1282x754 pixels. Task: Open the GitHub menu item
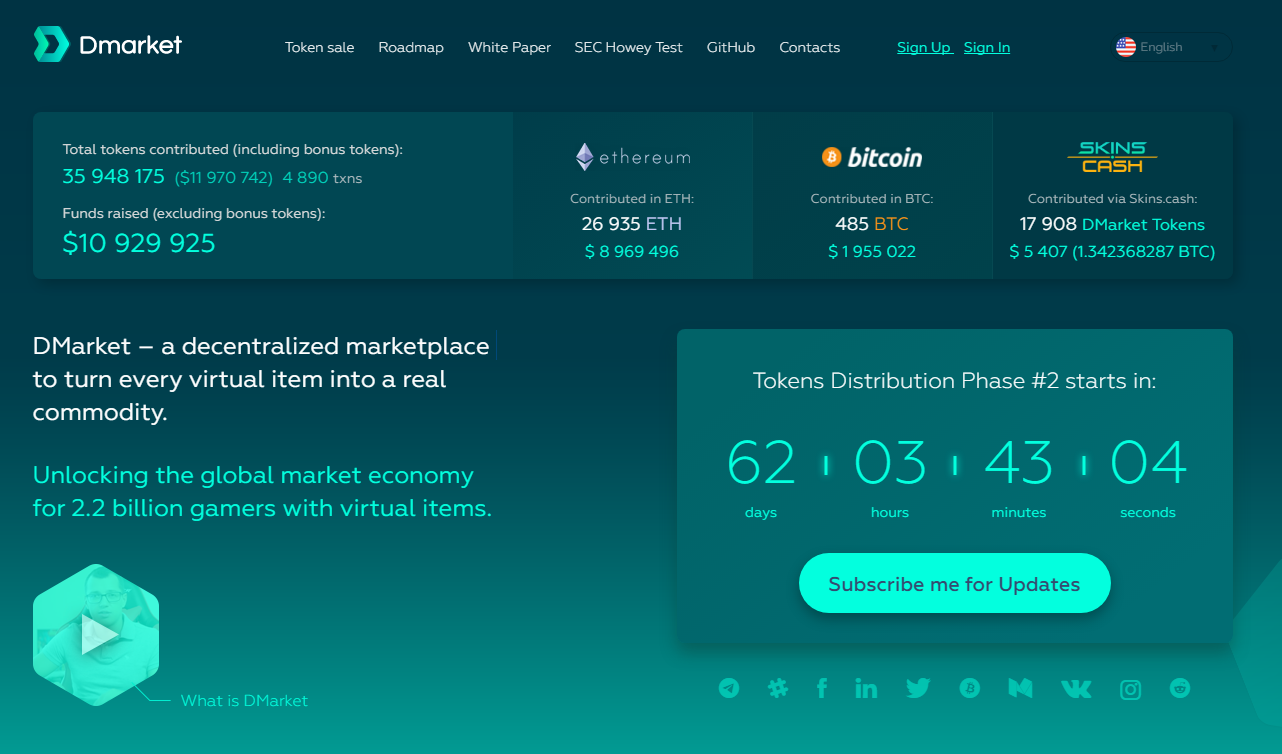(731, 47)
